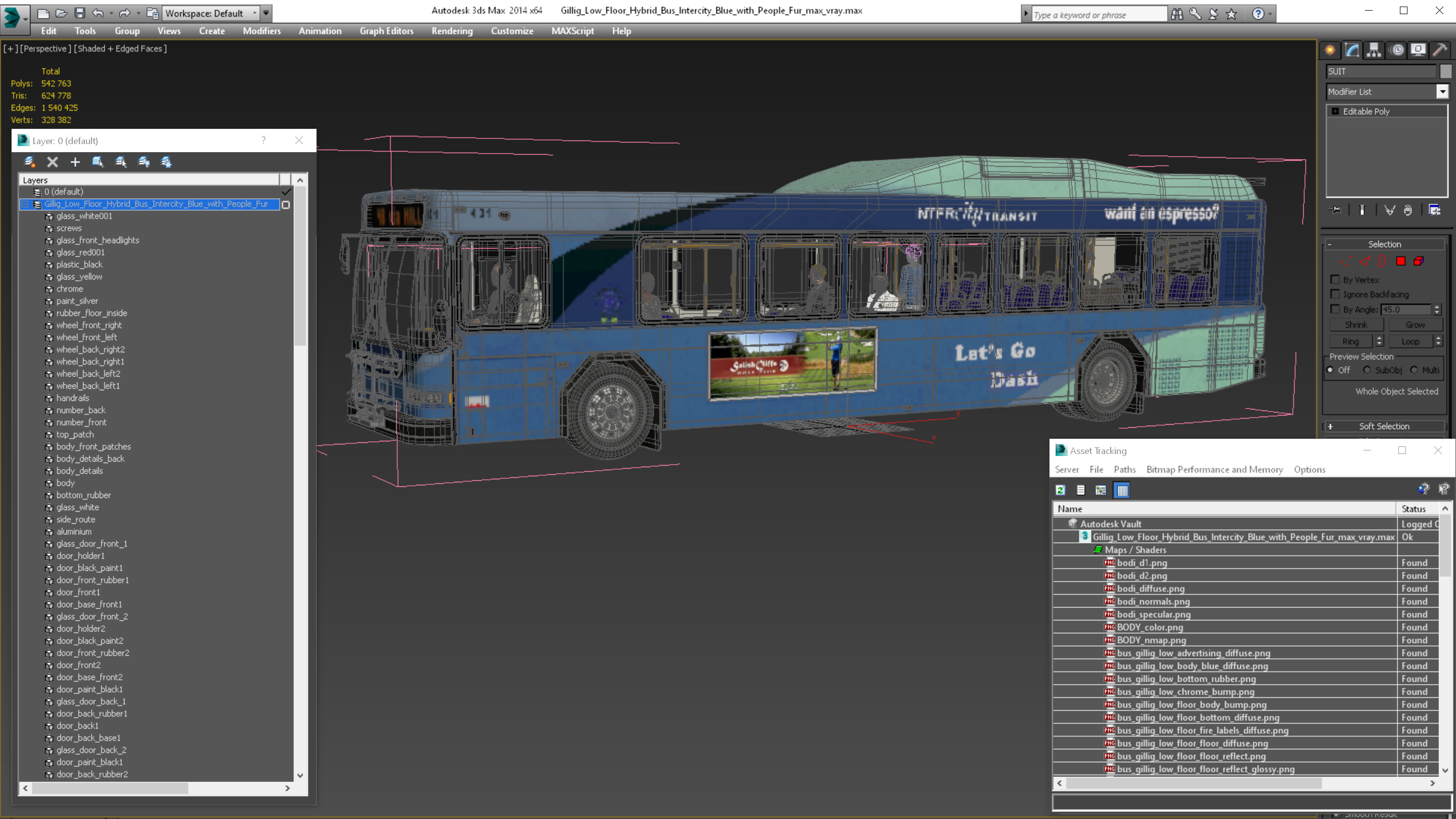Click the Project Folder icon in quick access toolbar
This screenshot has height=819, width=1456.
[x=152, y=13]
